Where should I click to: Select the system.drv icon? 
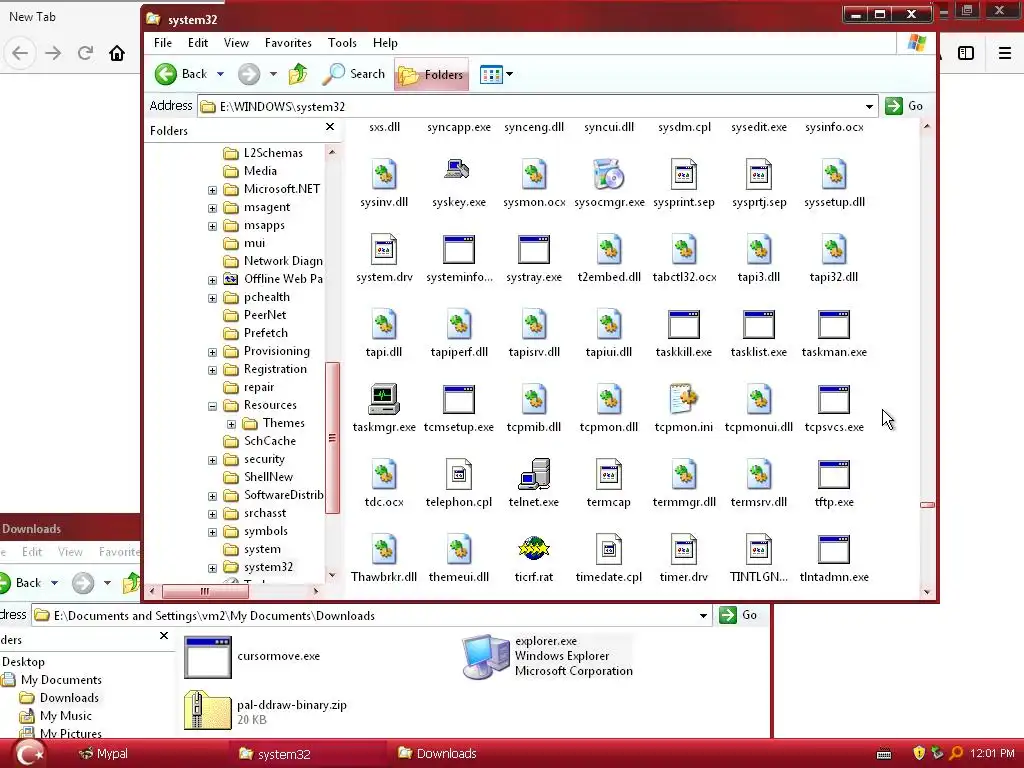[383, 249]
